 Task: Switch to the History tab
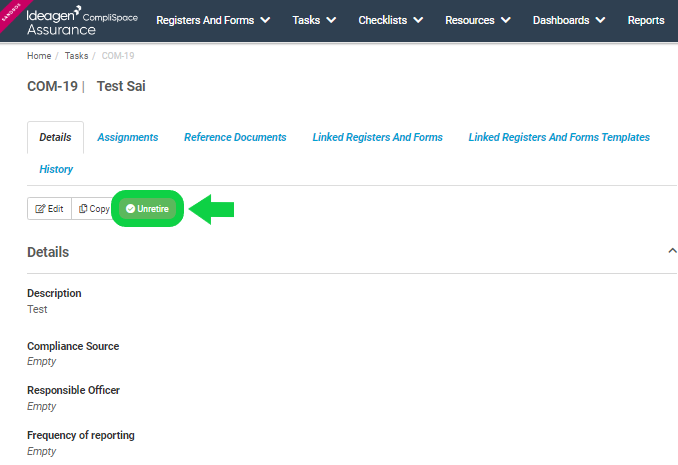click(56, 169)
